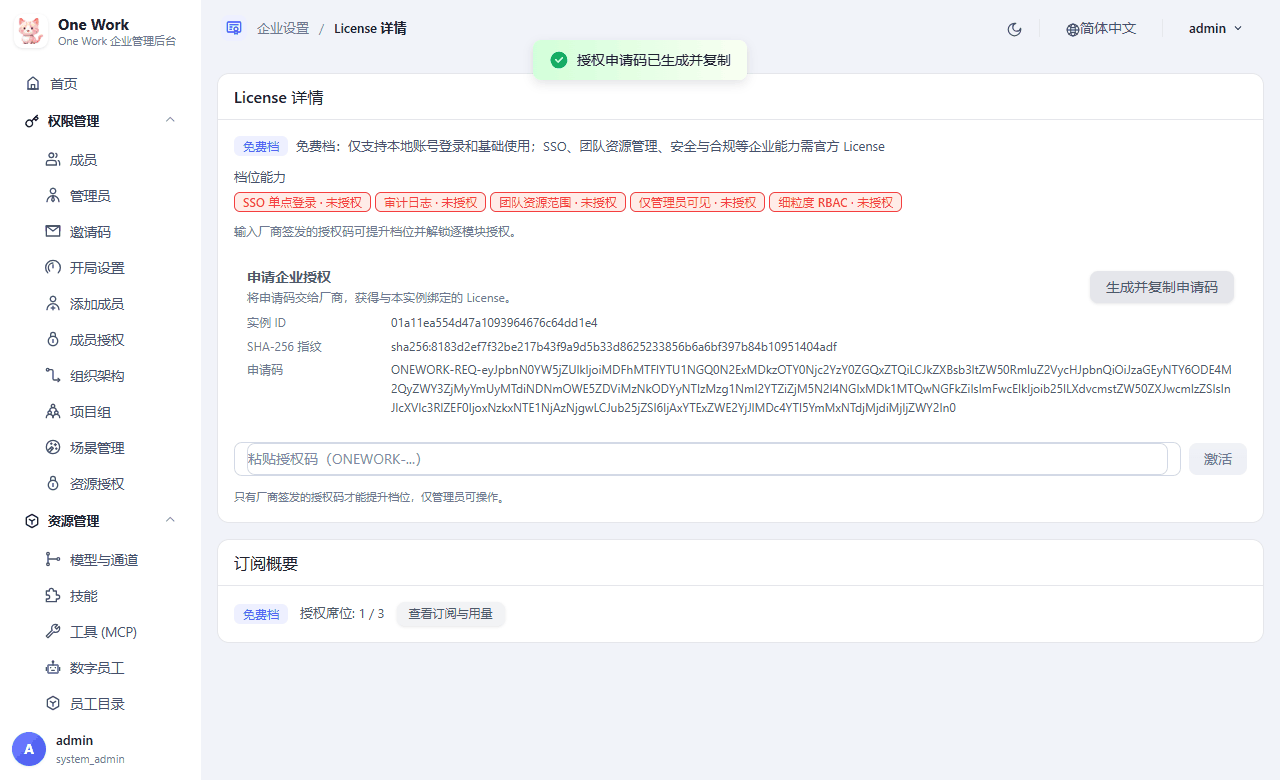Click the 模型与通道 icon
Screen dimensions: 1280x780
pos(53,560)
